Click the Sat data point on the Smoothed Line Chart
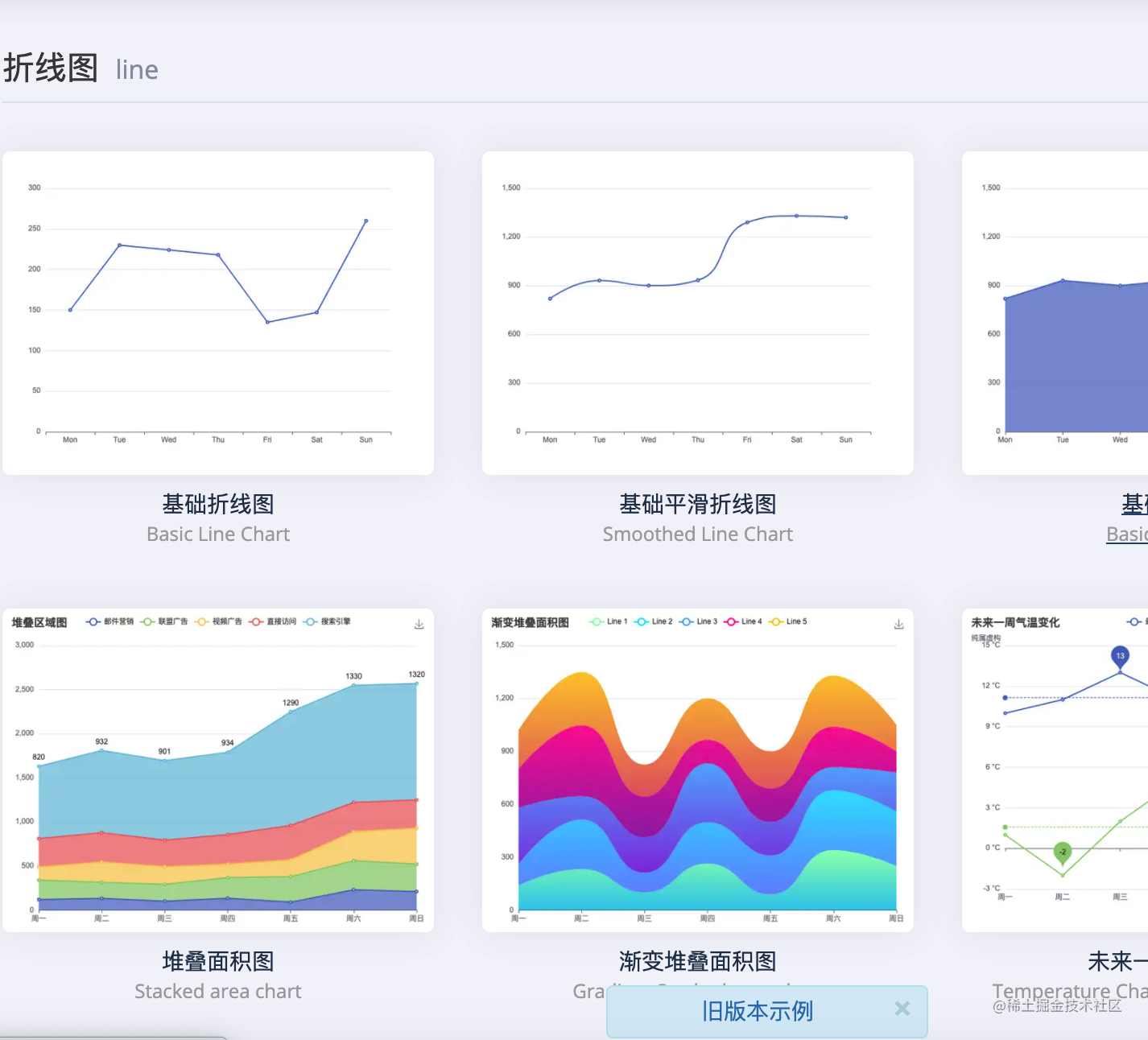The image size is (1148, 1040). pos(796,216)
